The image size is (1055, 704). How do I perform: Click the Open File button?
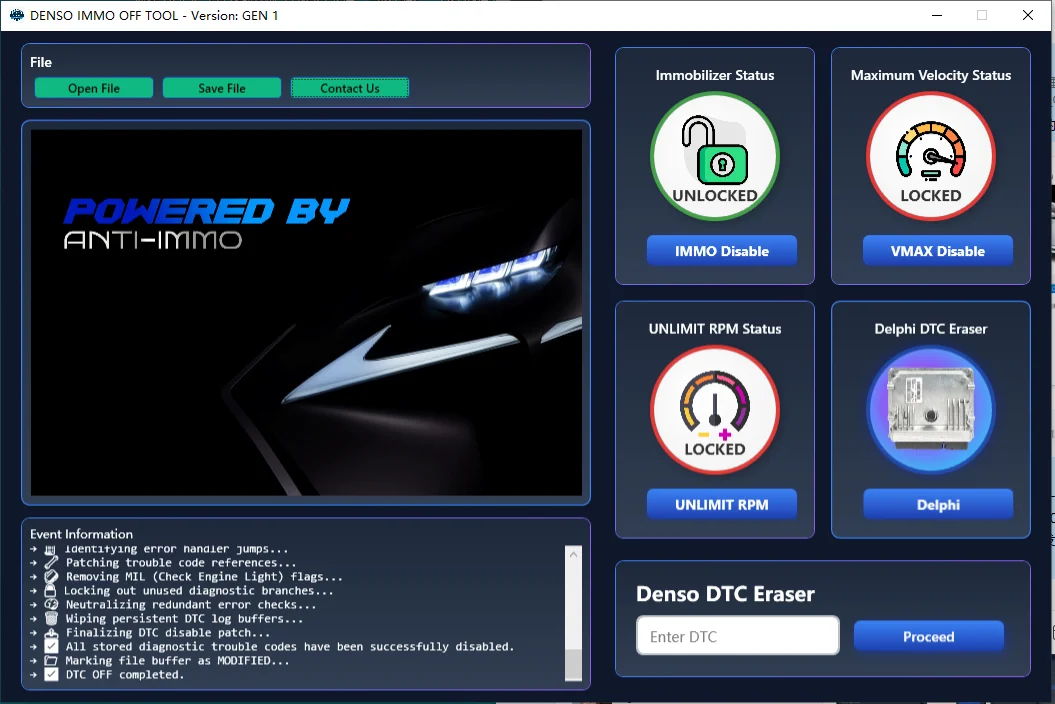[94, 88]
